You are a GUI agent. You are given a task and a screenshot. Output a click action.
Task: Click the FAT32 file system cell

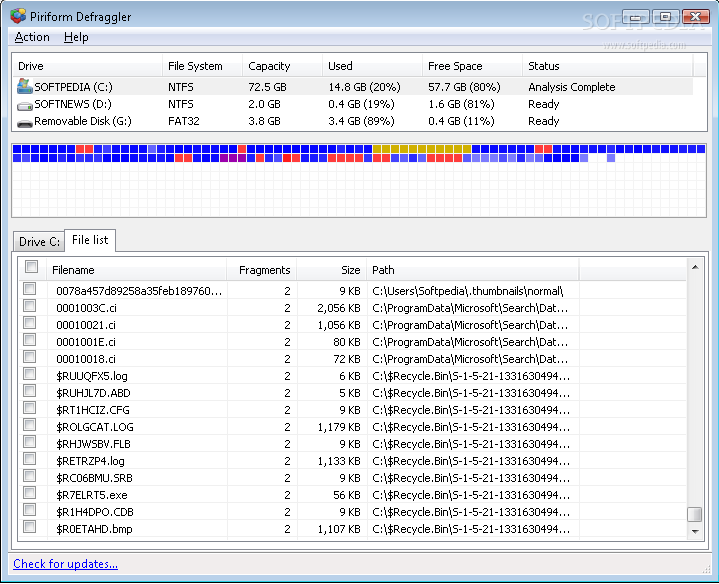click(183, 121)
